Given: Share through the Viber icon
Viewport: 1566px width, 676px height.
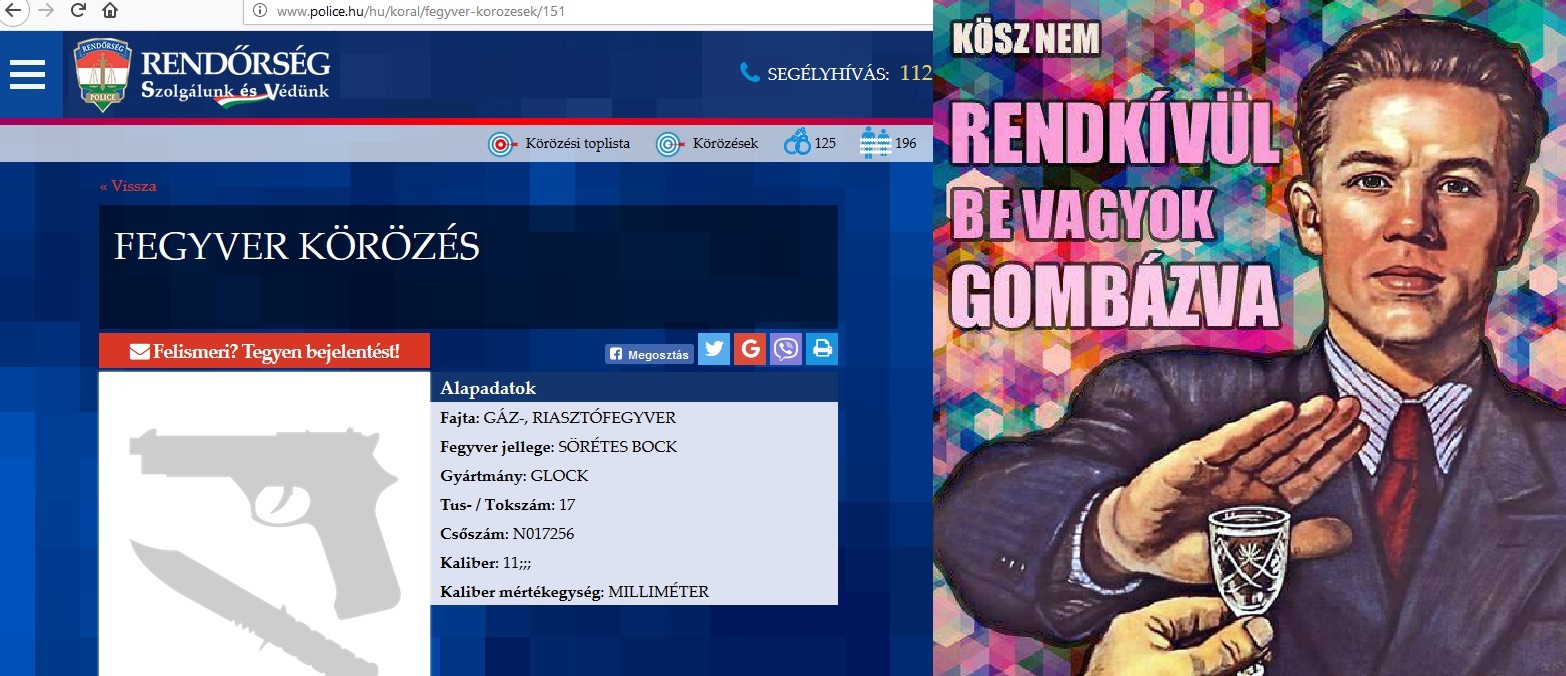Looking at the screenshot, I should coord(785,349).
